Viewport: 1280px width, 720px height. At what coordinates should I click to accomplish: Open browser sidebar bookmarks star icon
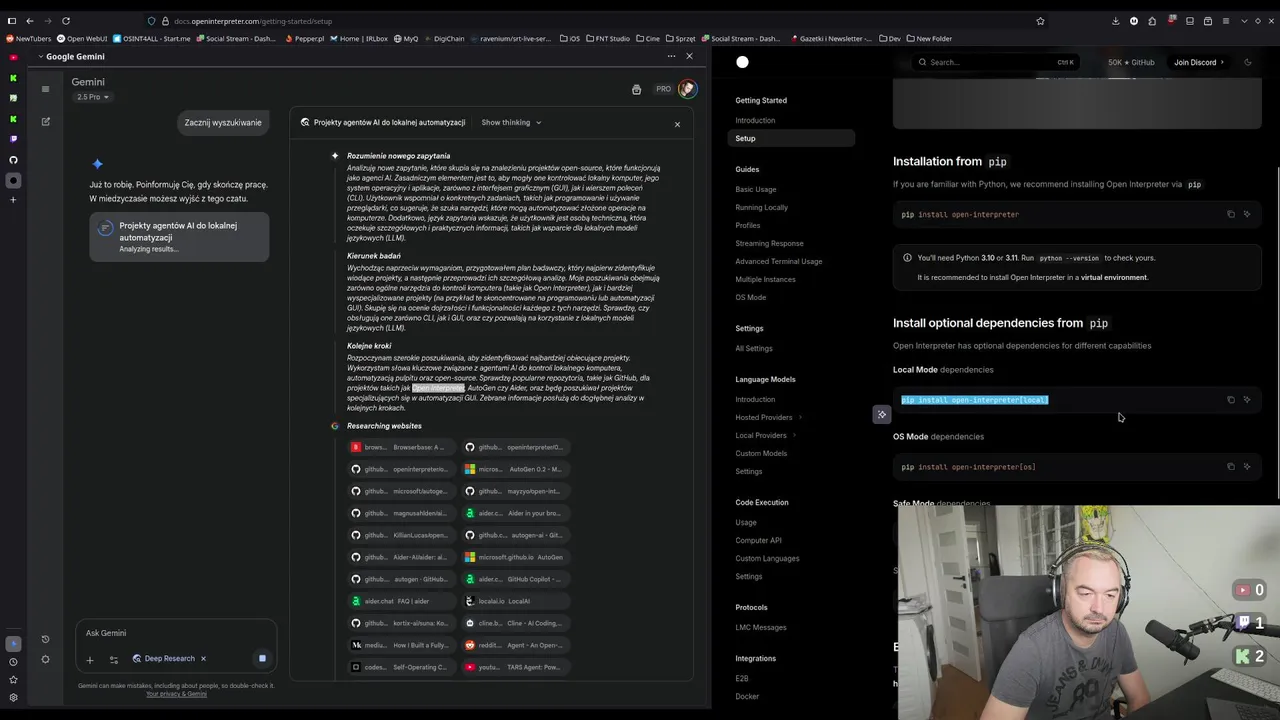tap(13, 679)
